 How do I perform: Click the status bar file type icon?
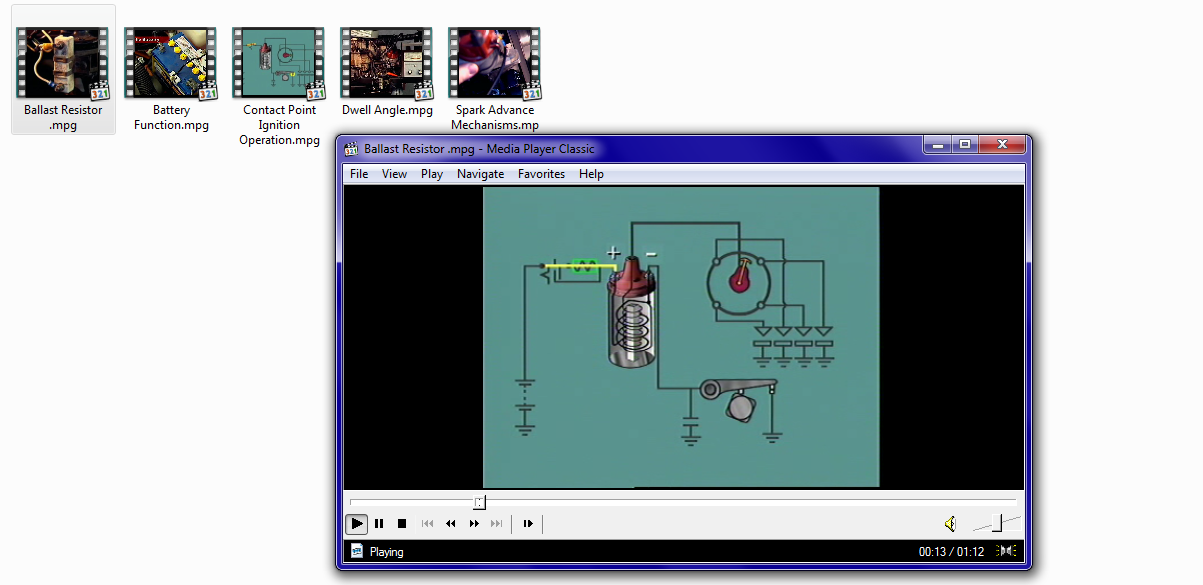356,551
